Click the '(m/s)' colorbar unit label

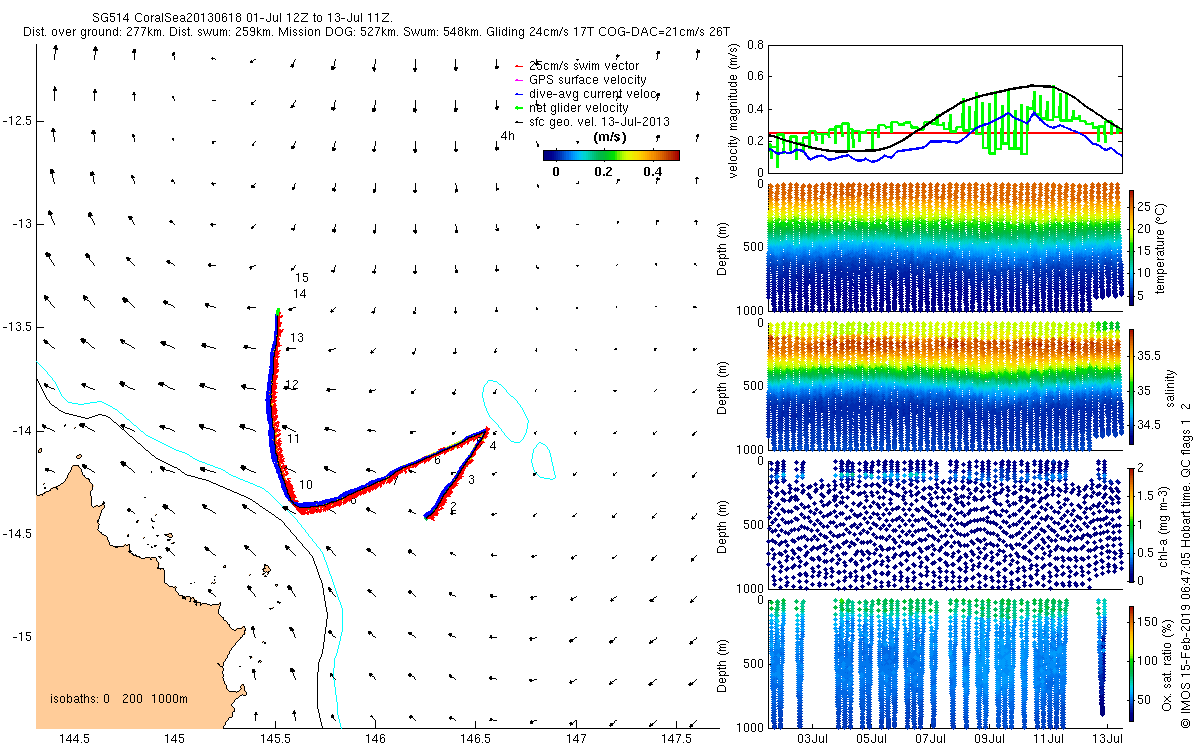tap(610, 137)
